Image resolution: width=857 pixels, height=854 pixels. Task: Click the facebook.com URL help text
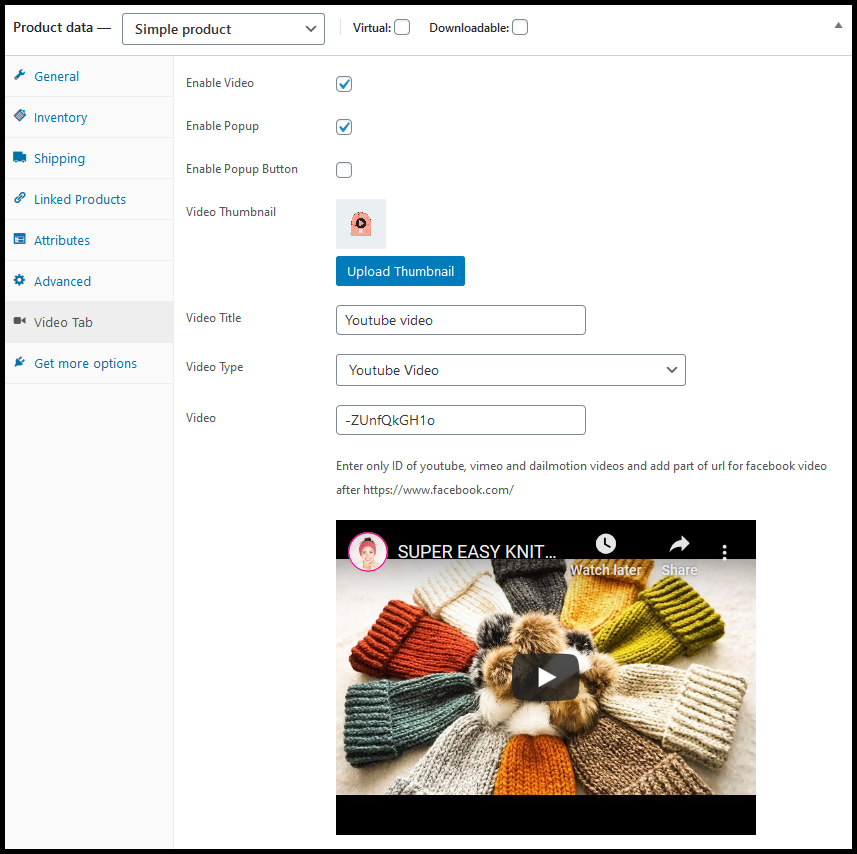coord(425,490)
